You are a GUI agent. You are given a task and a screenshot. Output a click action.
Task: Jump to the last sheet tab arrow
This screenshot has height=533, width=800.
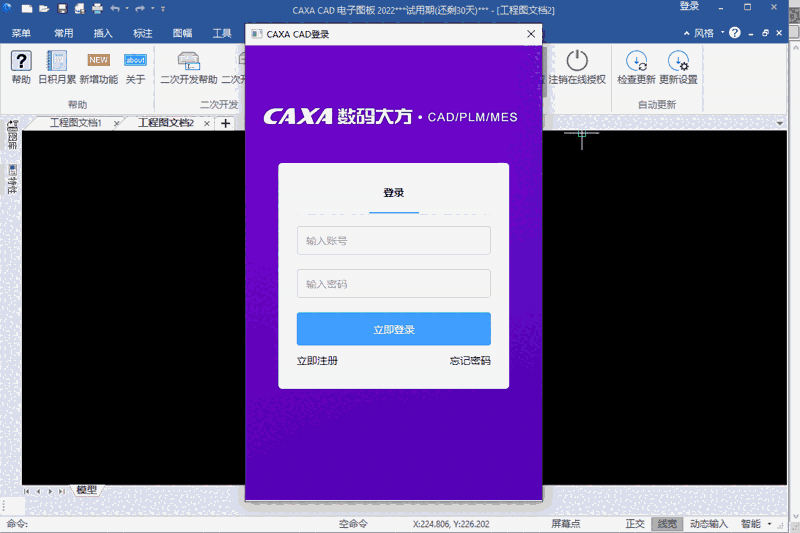point(62,491)
